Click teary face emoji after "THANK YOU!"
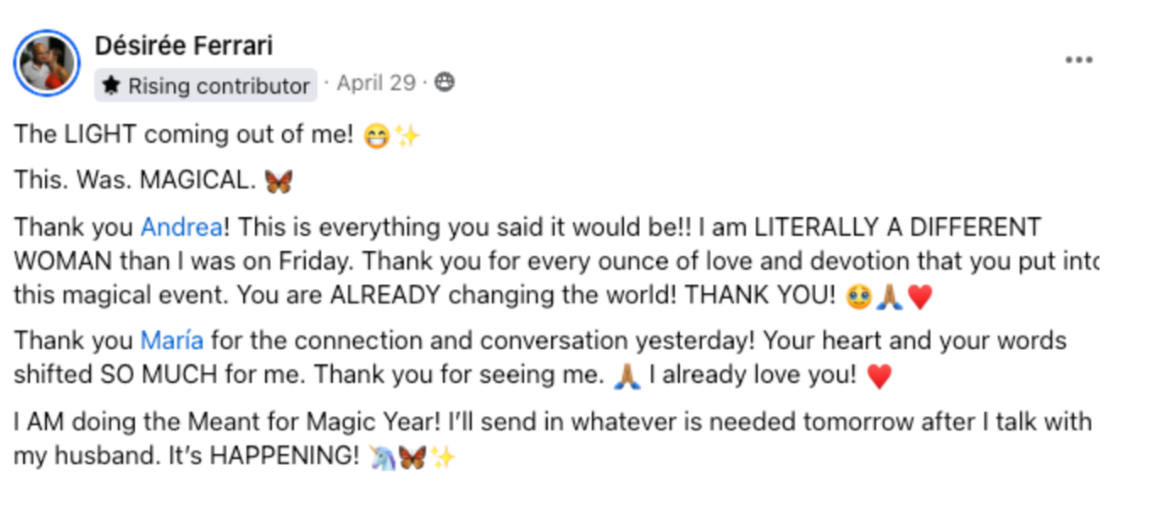 pyautogui.click(x=858, y=296)
